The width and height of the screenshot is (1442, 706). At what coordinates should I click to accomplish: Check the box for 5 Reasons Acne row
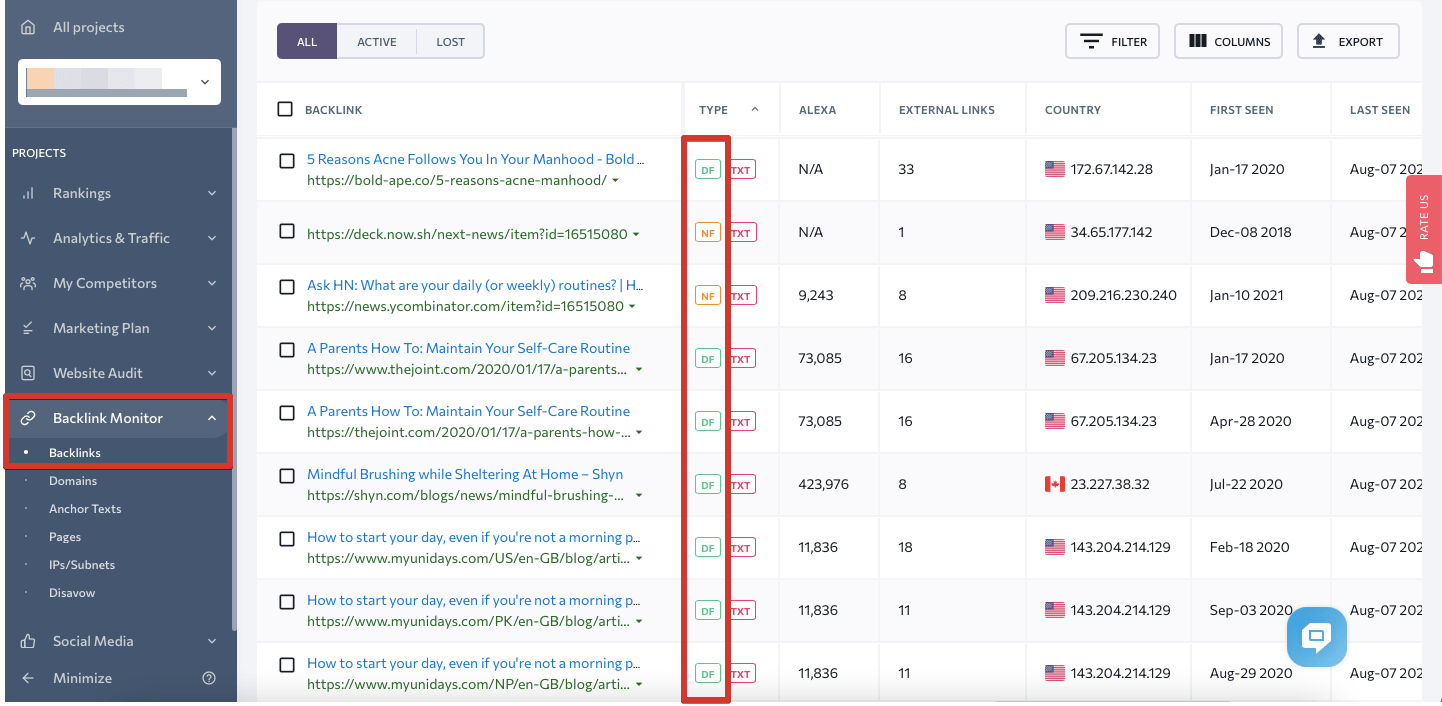click(287, 161)
